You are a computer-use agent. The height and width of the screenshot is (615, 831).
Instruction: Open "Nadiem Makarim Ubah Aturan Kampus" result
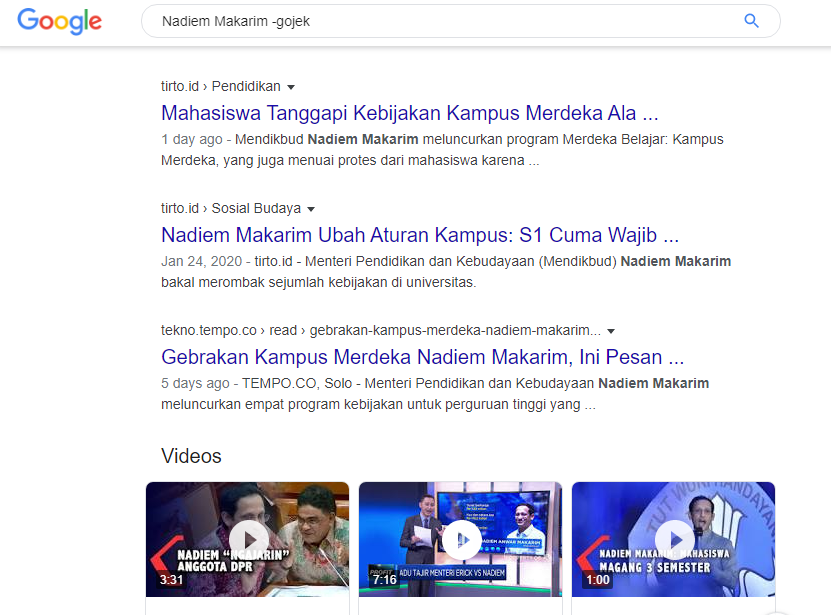click(x=419, y=235)
